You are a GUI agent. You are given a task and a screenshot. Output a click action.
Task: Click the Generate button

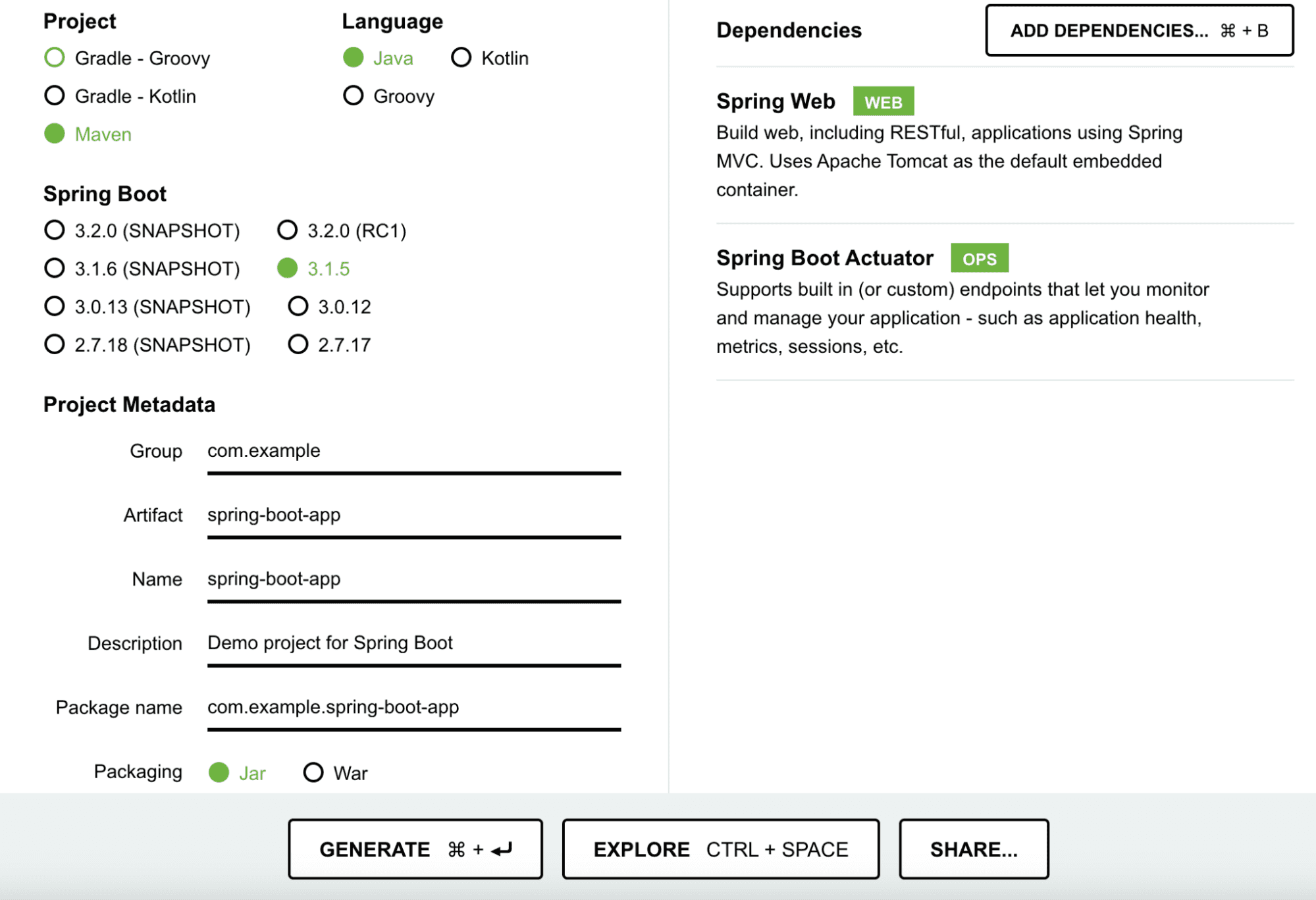(x=414, y=849)
